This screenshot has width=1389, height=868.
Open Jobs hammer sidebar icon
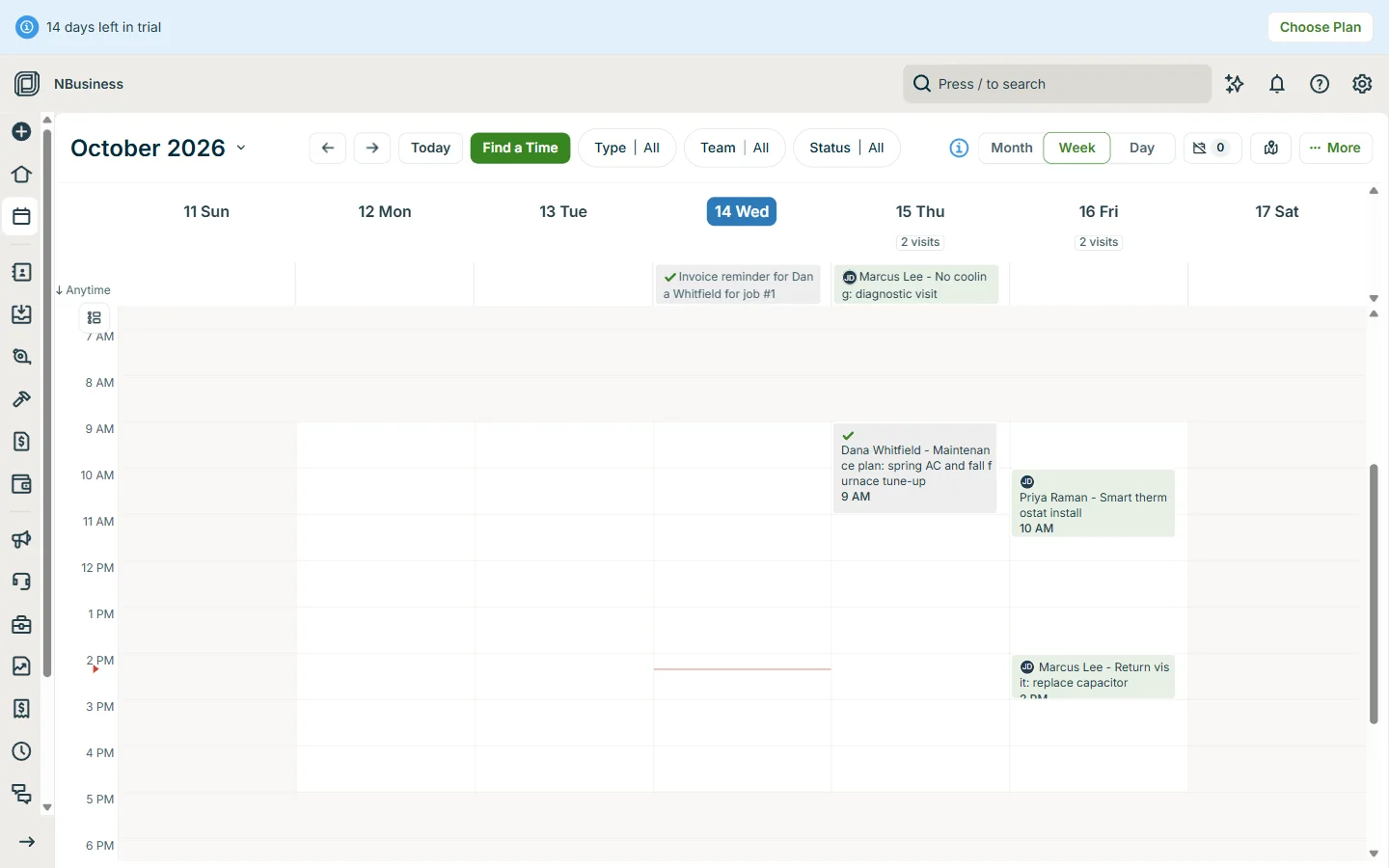click(x=21, y=399)
